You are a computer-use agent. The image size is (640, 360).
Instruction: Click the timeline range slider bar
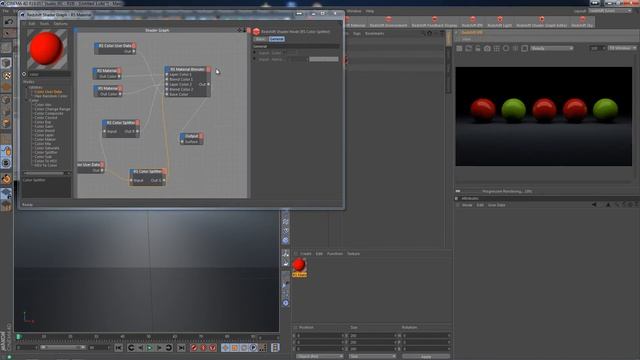[63, 347]
